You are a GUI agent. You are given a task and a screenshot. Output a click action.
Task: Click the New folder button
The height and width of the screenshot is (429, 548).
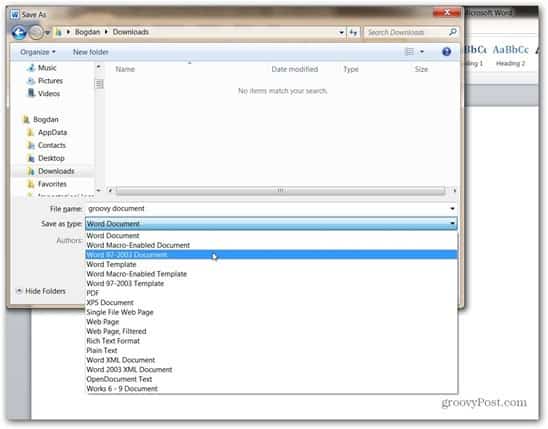(91, 52)
